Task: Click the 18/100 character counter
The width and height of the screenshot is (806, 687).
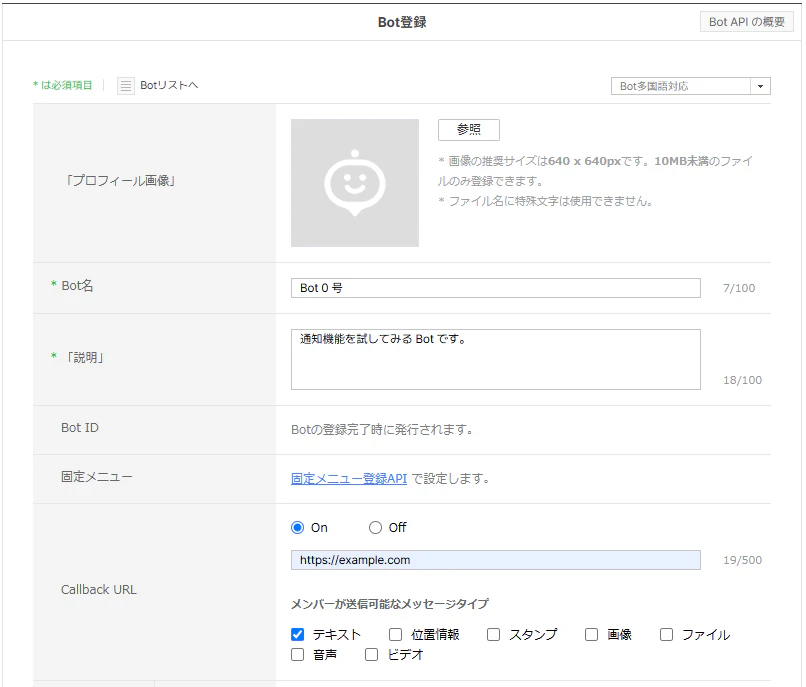Action: 742,380
